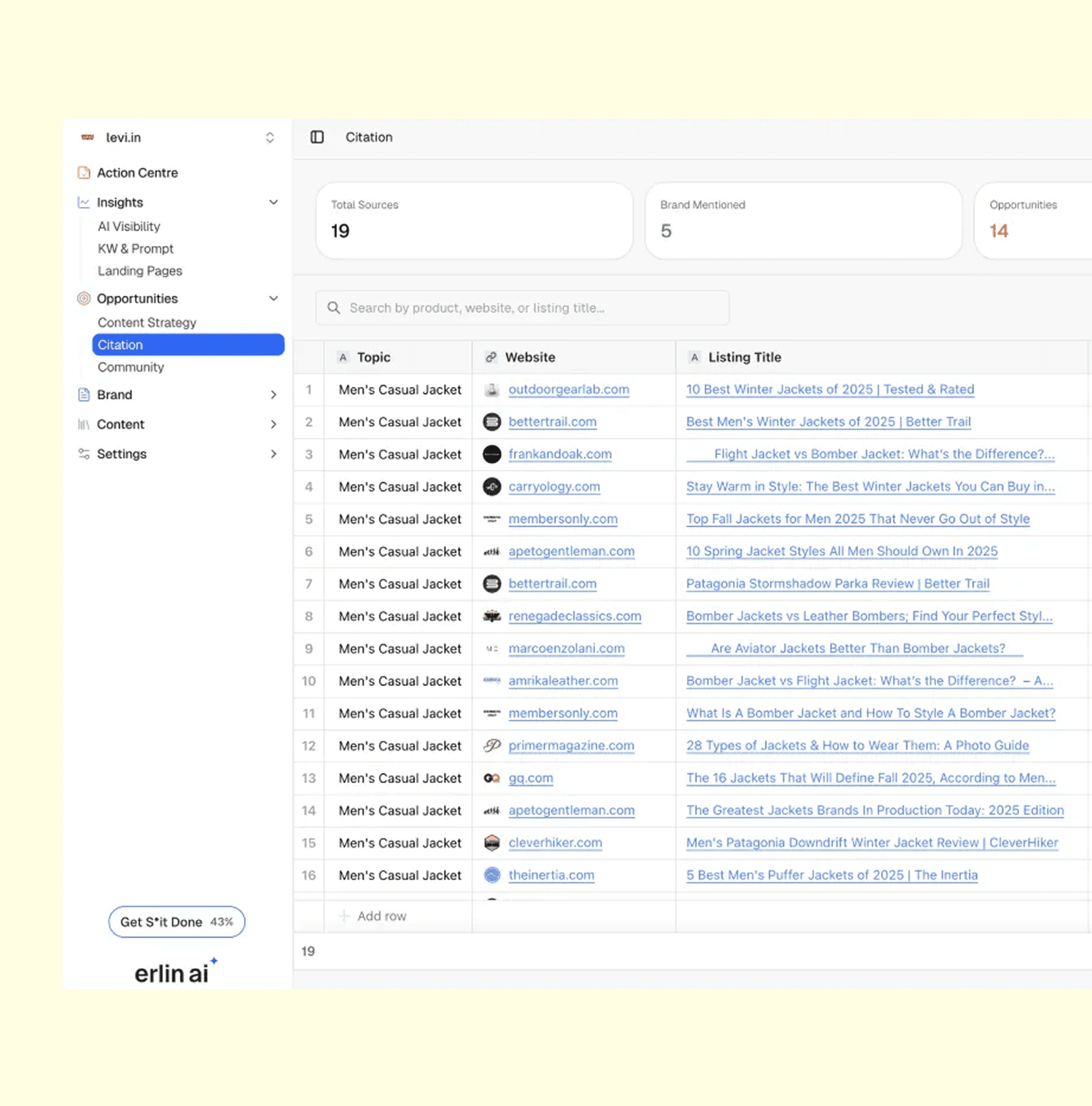The height and width of the screenshot is (1106, 1092).
Task: Click the Opportunities target icon
Action: [84, 299]
